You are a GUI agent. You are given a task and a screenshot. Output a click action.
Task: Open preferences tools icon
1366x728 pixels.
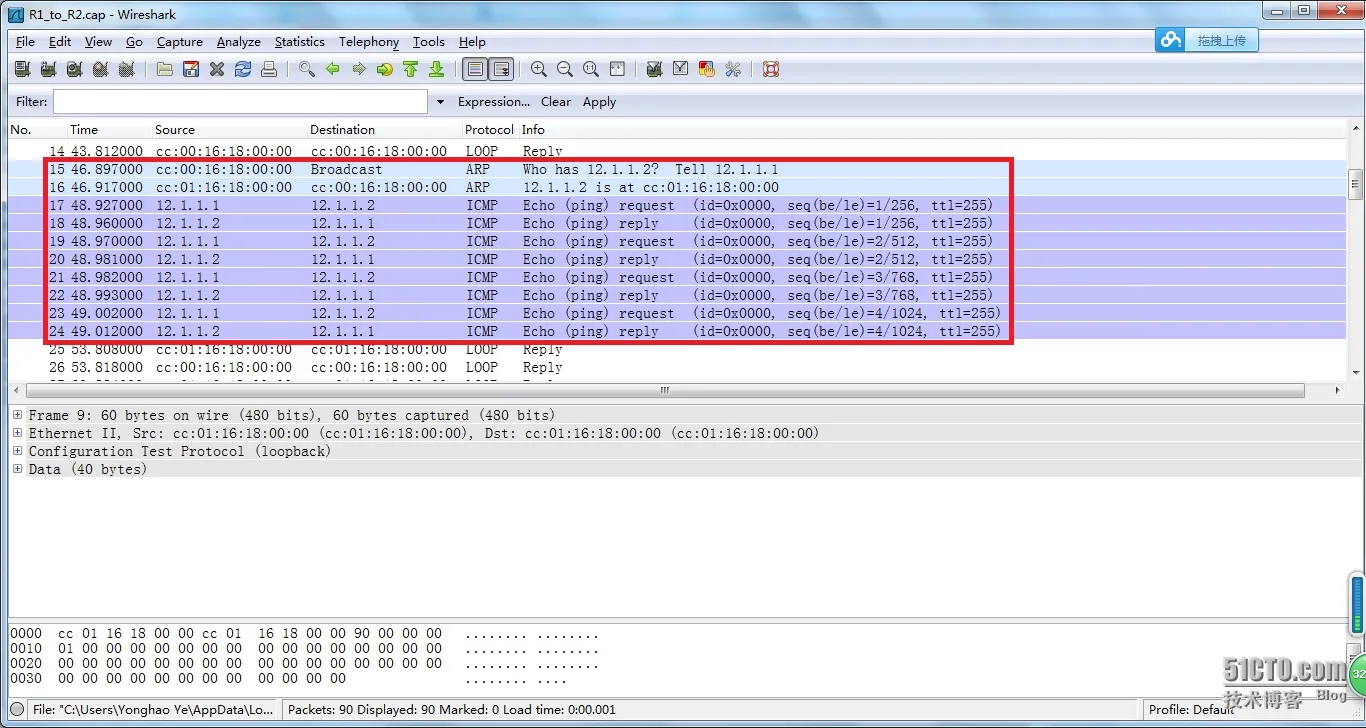coord(733,69)
